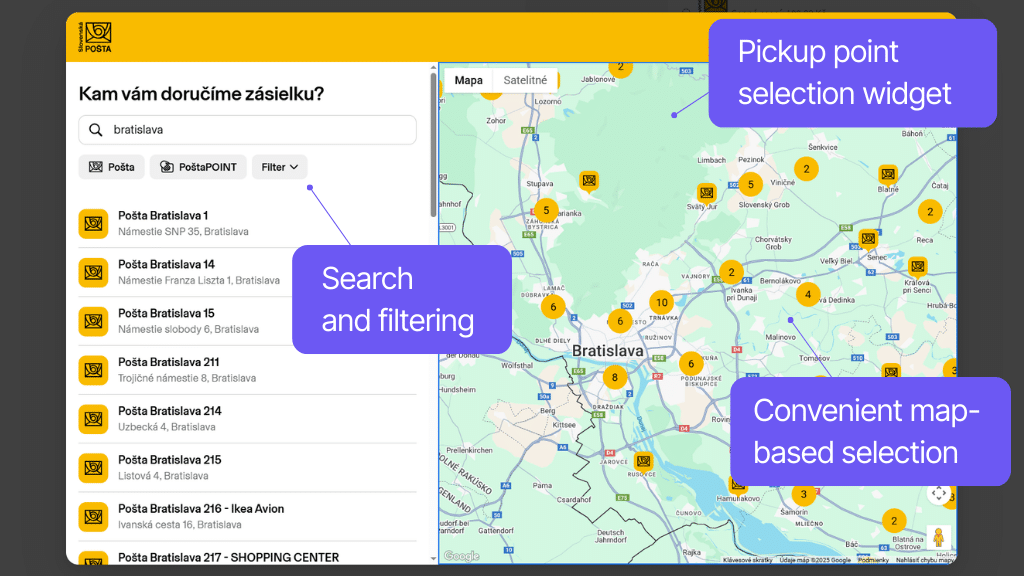Screen dimensions: 1024x576
Task: Click cluster marker 10 near Trnávka
Action: pyautogui.click(x=662, y=302)
